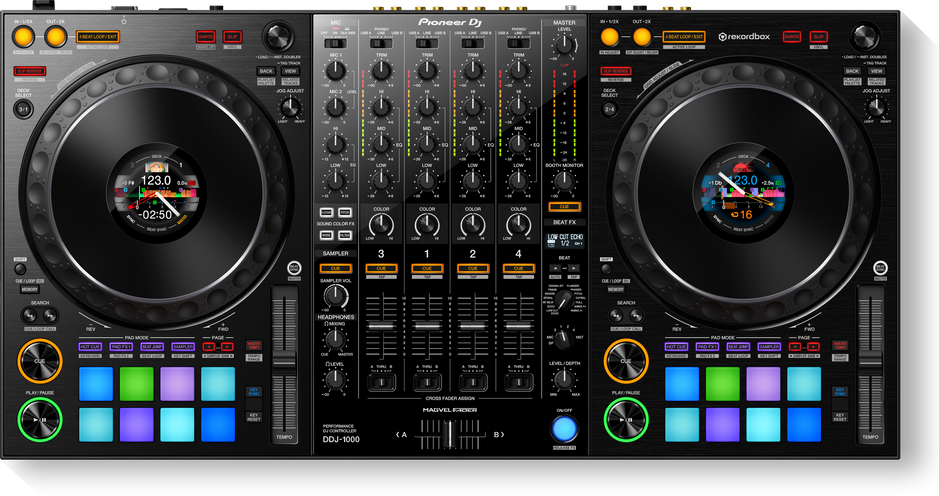Select SAMPLER pad mode on the right deck

(x=770, y=347)
